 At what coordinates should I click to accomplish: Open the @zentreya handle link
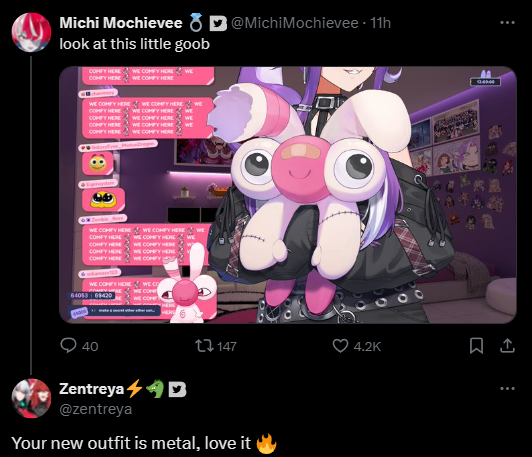[95, 409]
